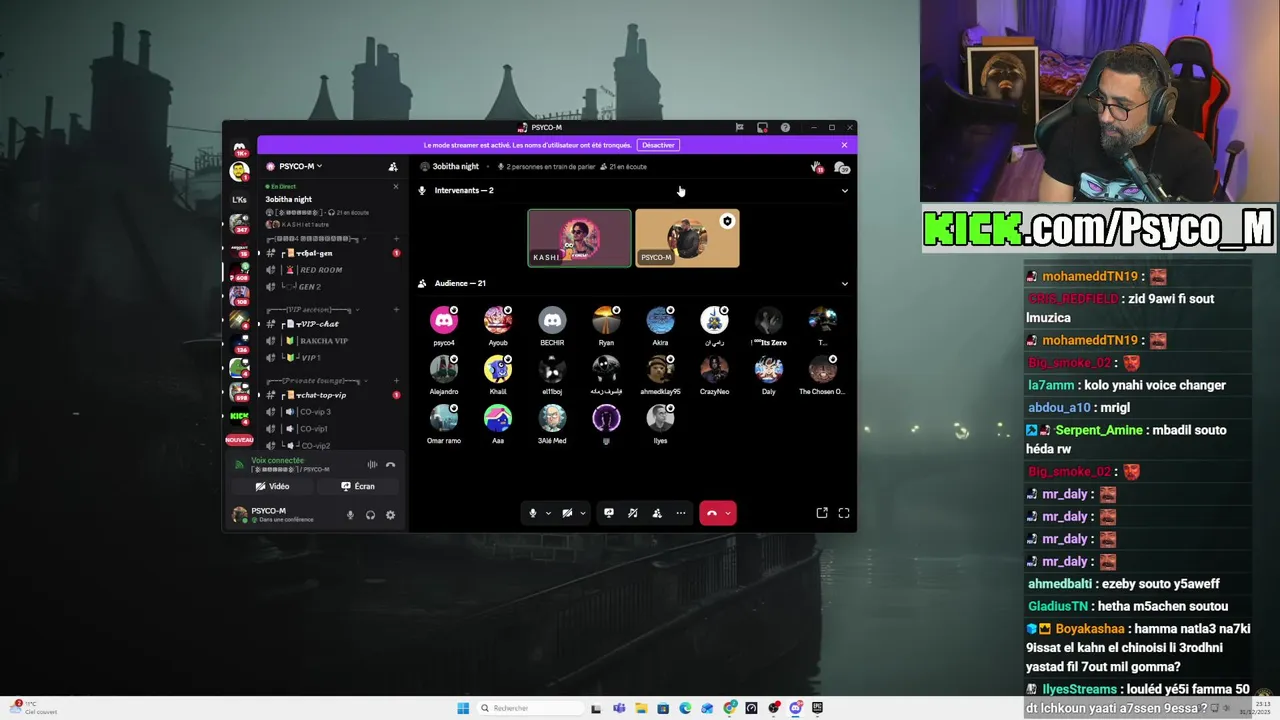Click Khalil audience avatar

tap(498, 369)
